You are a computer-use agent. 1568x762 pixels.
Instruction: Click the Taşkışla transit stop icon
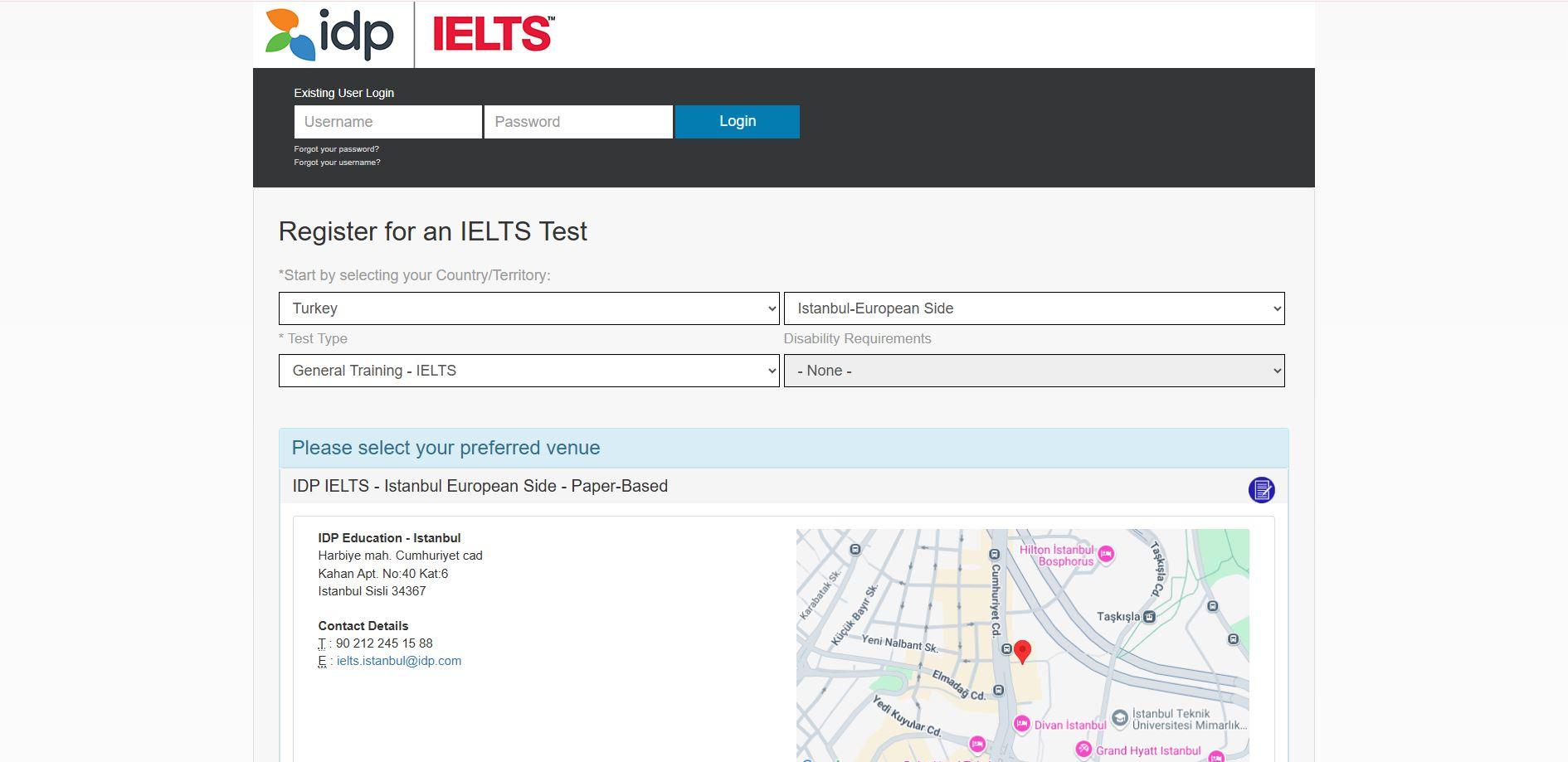(x=1149, y=617)
